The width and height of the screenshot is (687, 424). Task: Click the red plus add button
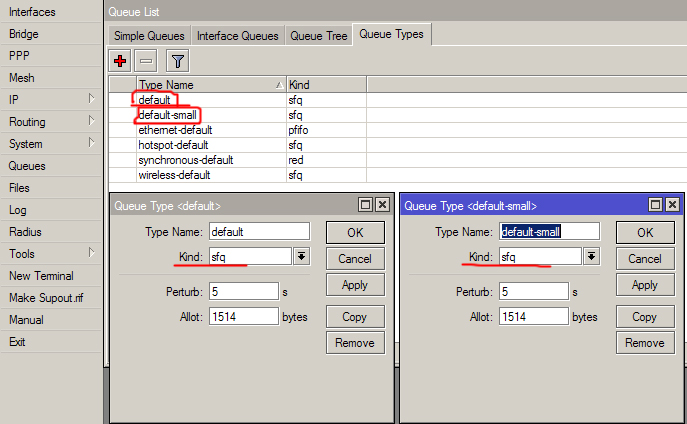pyautogui.click(x=121, y=61)
